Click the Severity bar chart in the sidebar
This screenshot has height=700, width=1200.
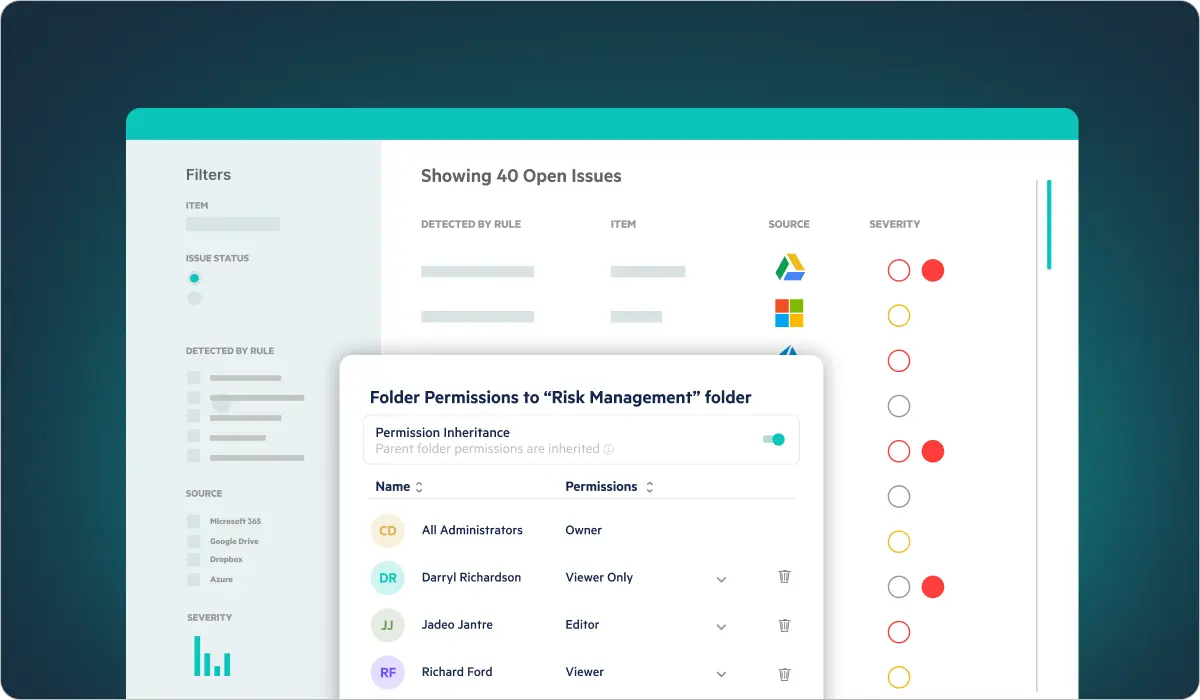pyautogui.click(x=211, y=655)
